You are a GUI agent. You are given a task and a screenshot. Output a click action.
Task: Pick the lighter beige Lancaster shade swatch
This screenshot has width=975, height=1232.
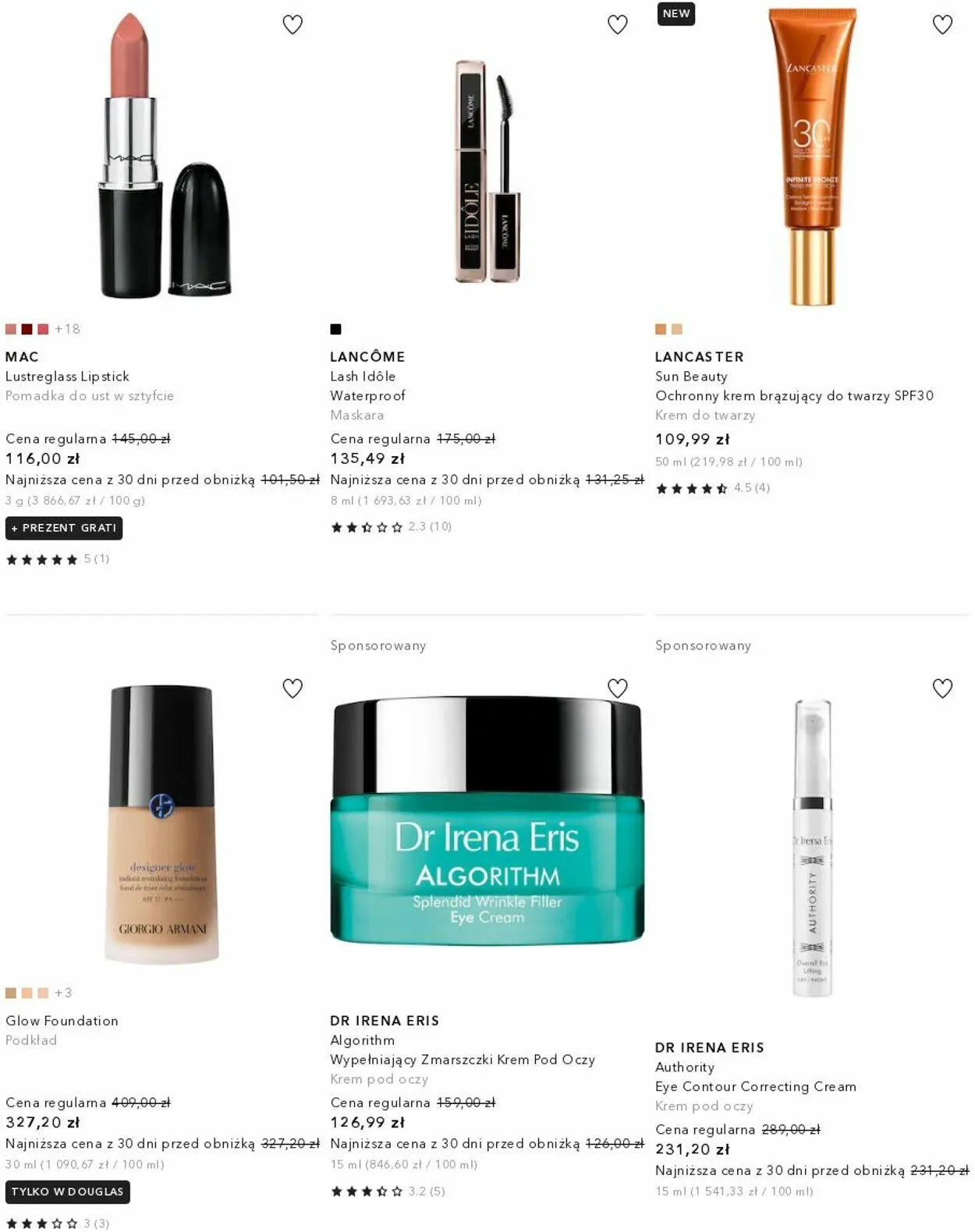click(677, 329)
